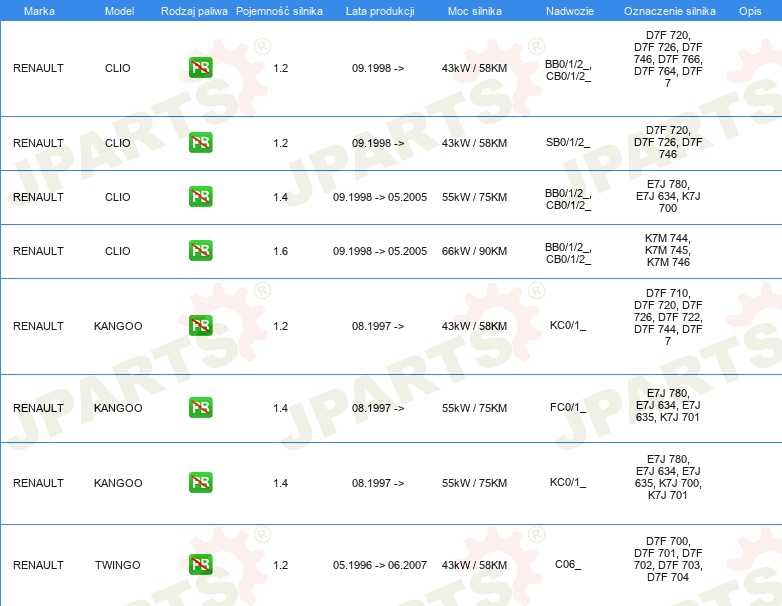This screenshot has height=606, width=782.
Task: Click the Twingo D7F 700 engine codes cell
Action: click(x=668, y=559)
